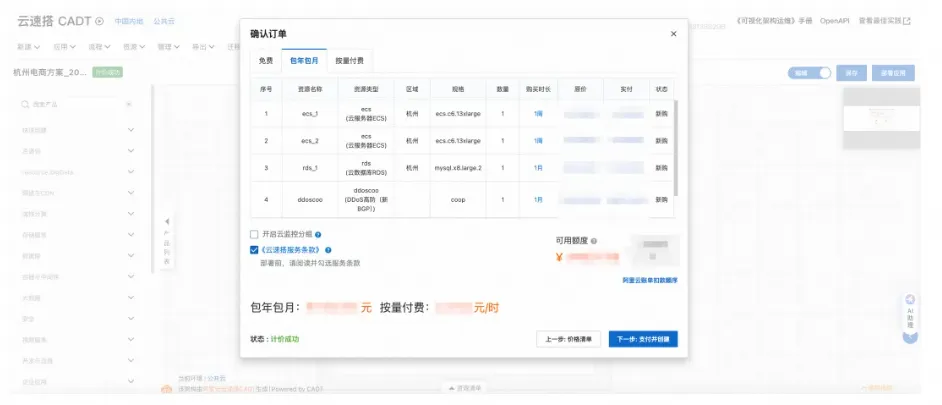Click the external-link icon after 查看最佳实践
Image resolution: width=942 pixels, height=405 pixels.
[907, 20]
